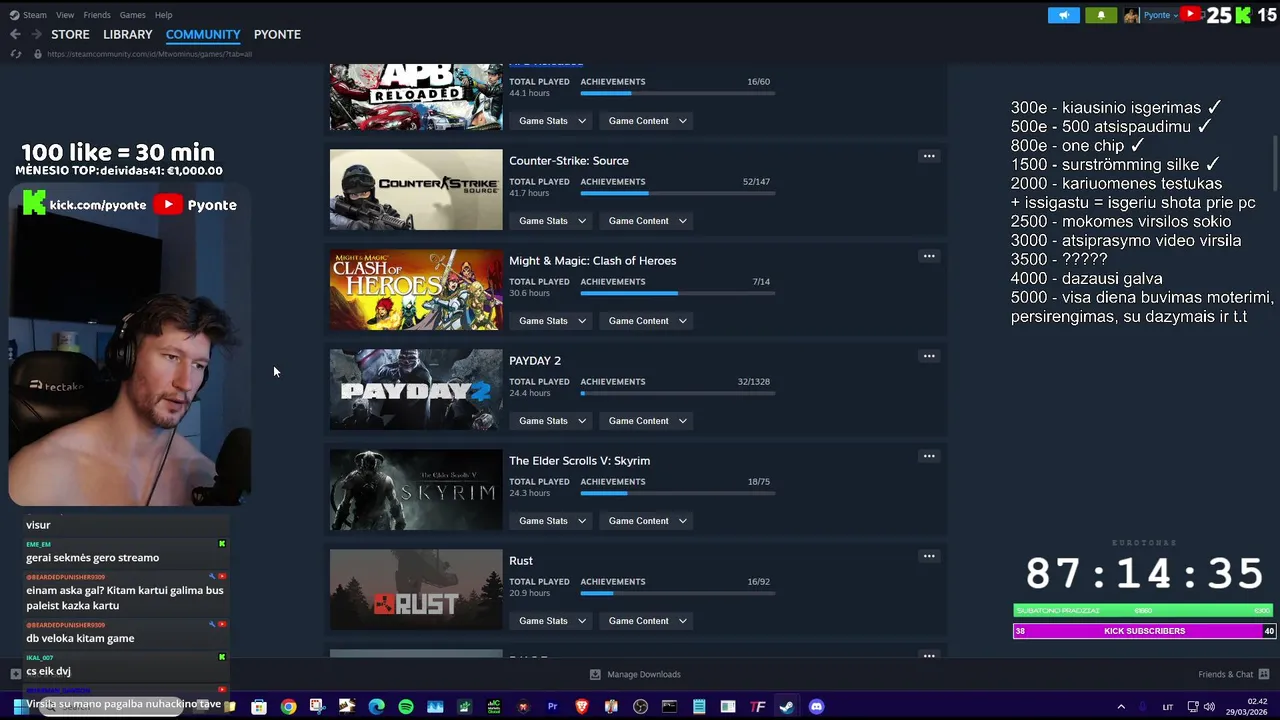Viewport: 1280px width, 720px height.
Task: Go back with the Steam back arrow
Action: (x=15, y=34)
